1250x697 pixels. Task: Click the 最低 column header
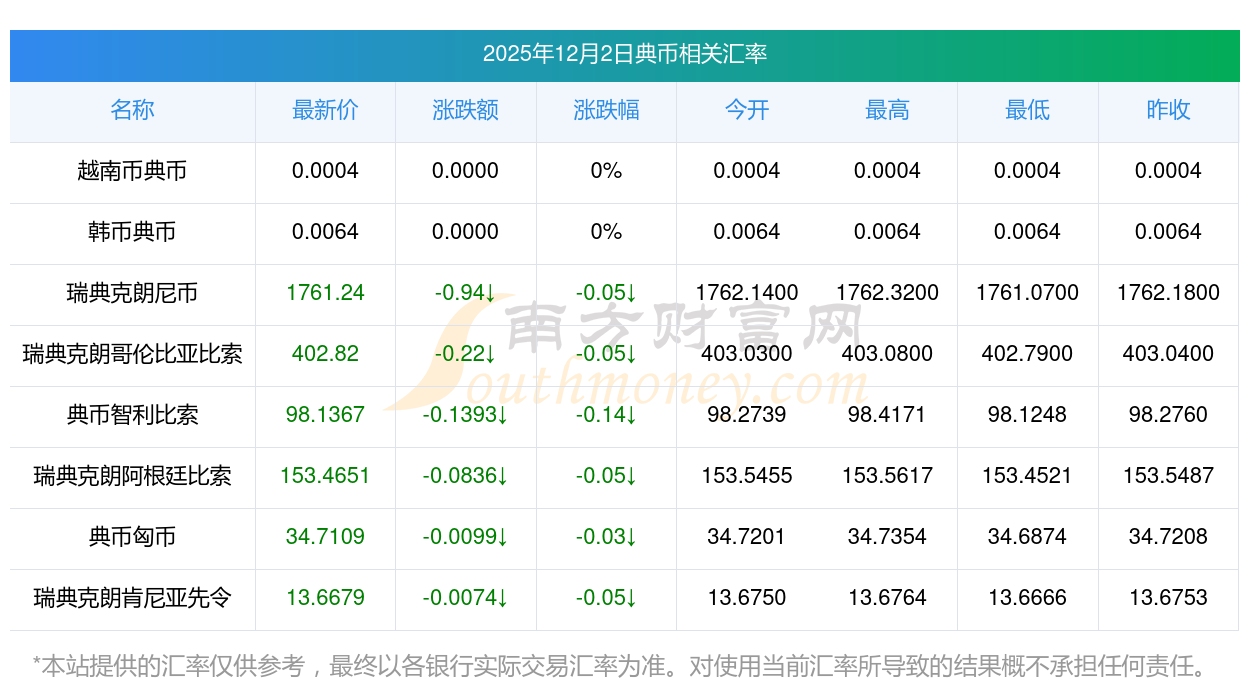(x=1027, y=110)
